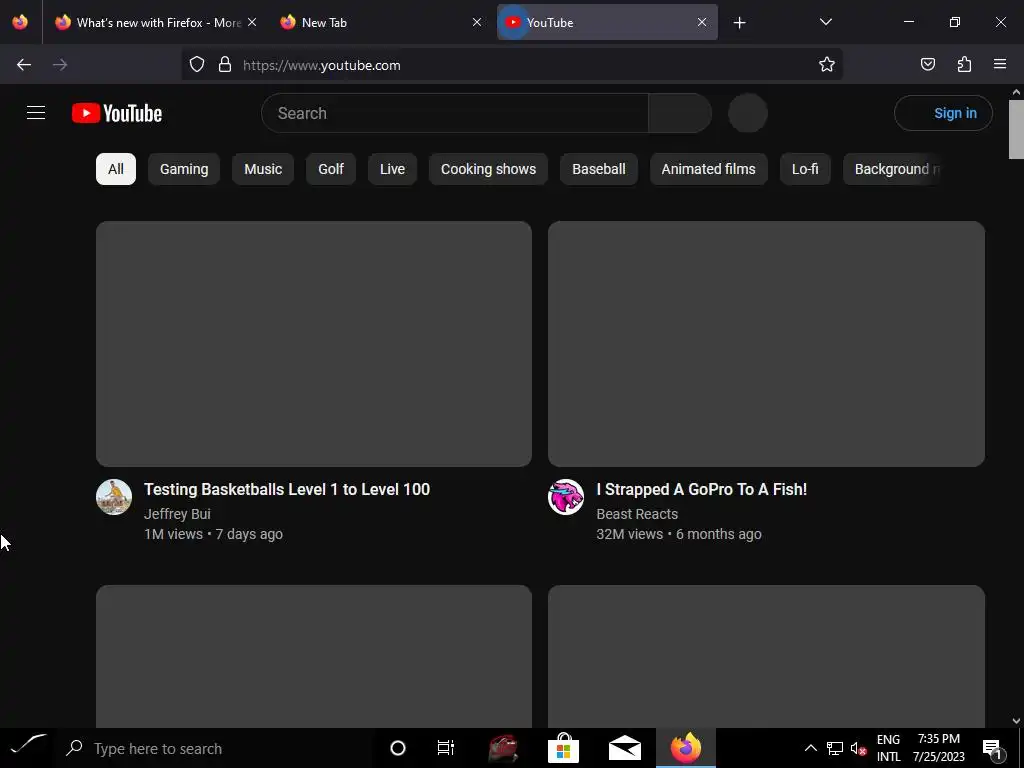Click the Beast Reacts channel avatar
Screen dimensions: 1024x768
click(x=566, y=497)
